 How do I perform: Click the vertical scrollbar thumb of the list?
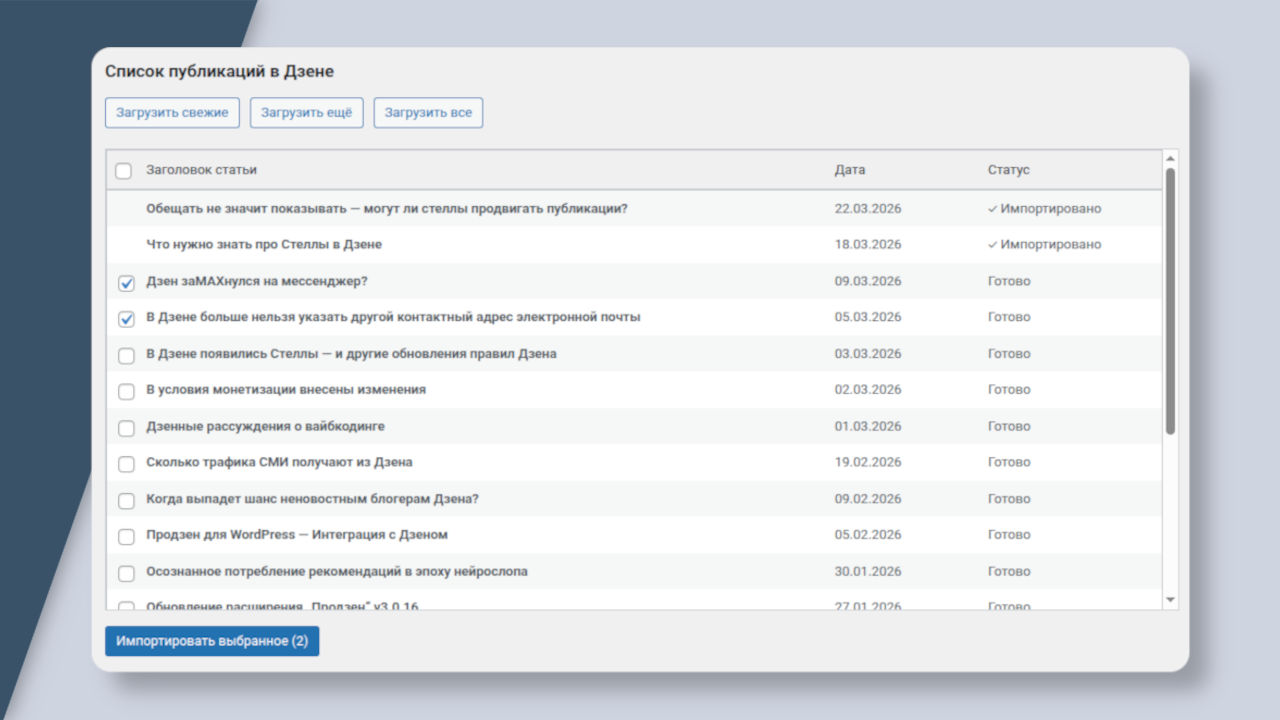tap(1170, 300)
